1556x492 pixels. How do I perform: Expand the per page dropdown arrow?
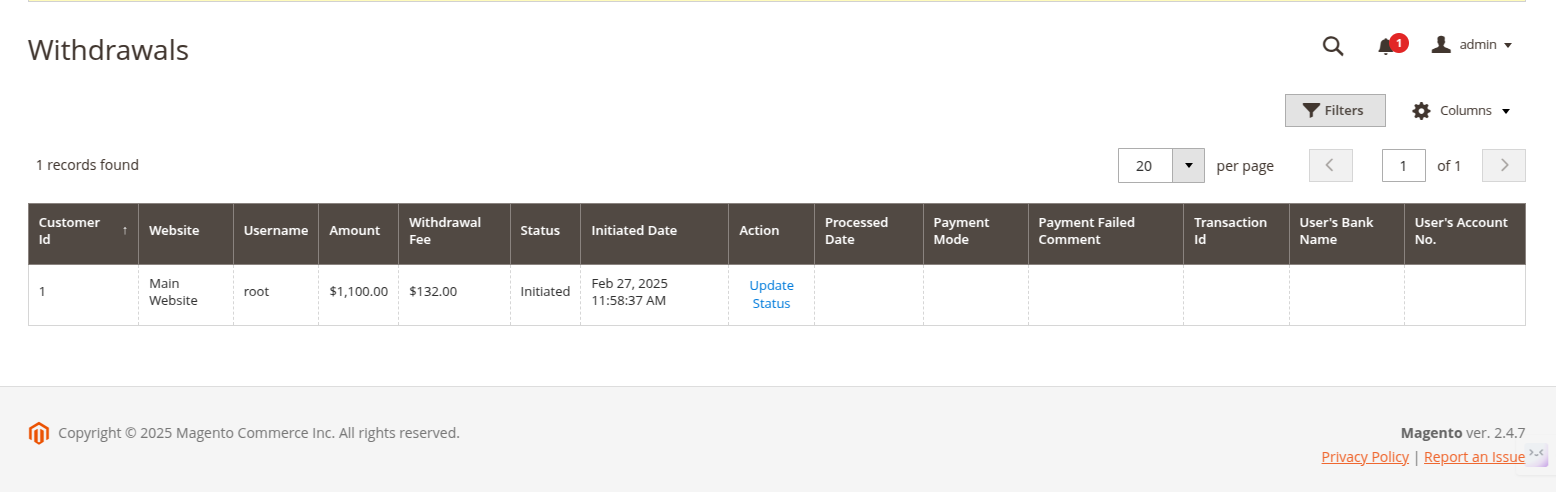1188,165
